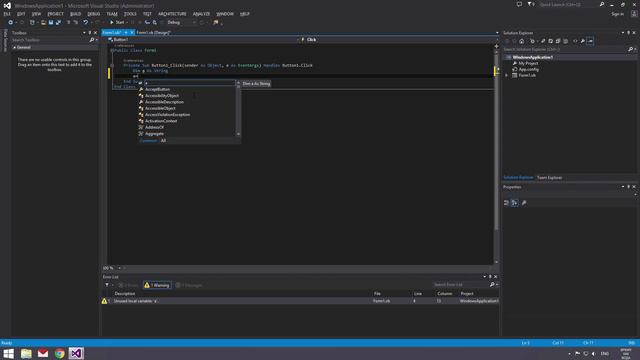Viewport: 640px width, 360px height.
Task: Open the Windows Start menu
Action: 8,353
